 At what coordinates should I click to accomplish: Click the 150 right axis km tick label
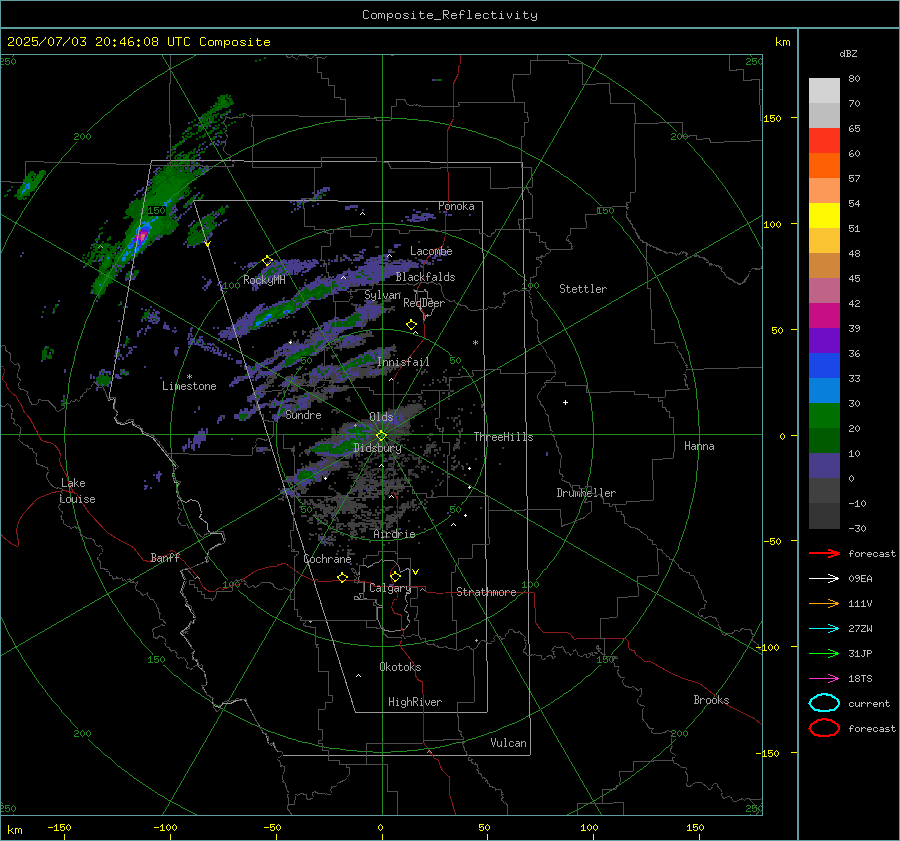[772, 118]
